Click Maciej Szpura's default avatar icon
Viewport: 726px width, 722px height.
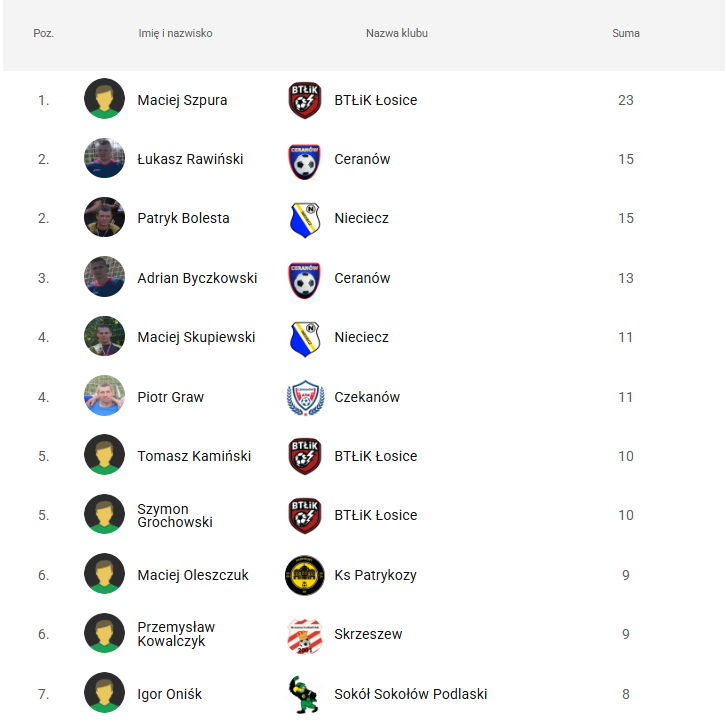[x=105, y=100]
